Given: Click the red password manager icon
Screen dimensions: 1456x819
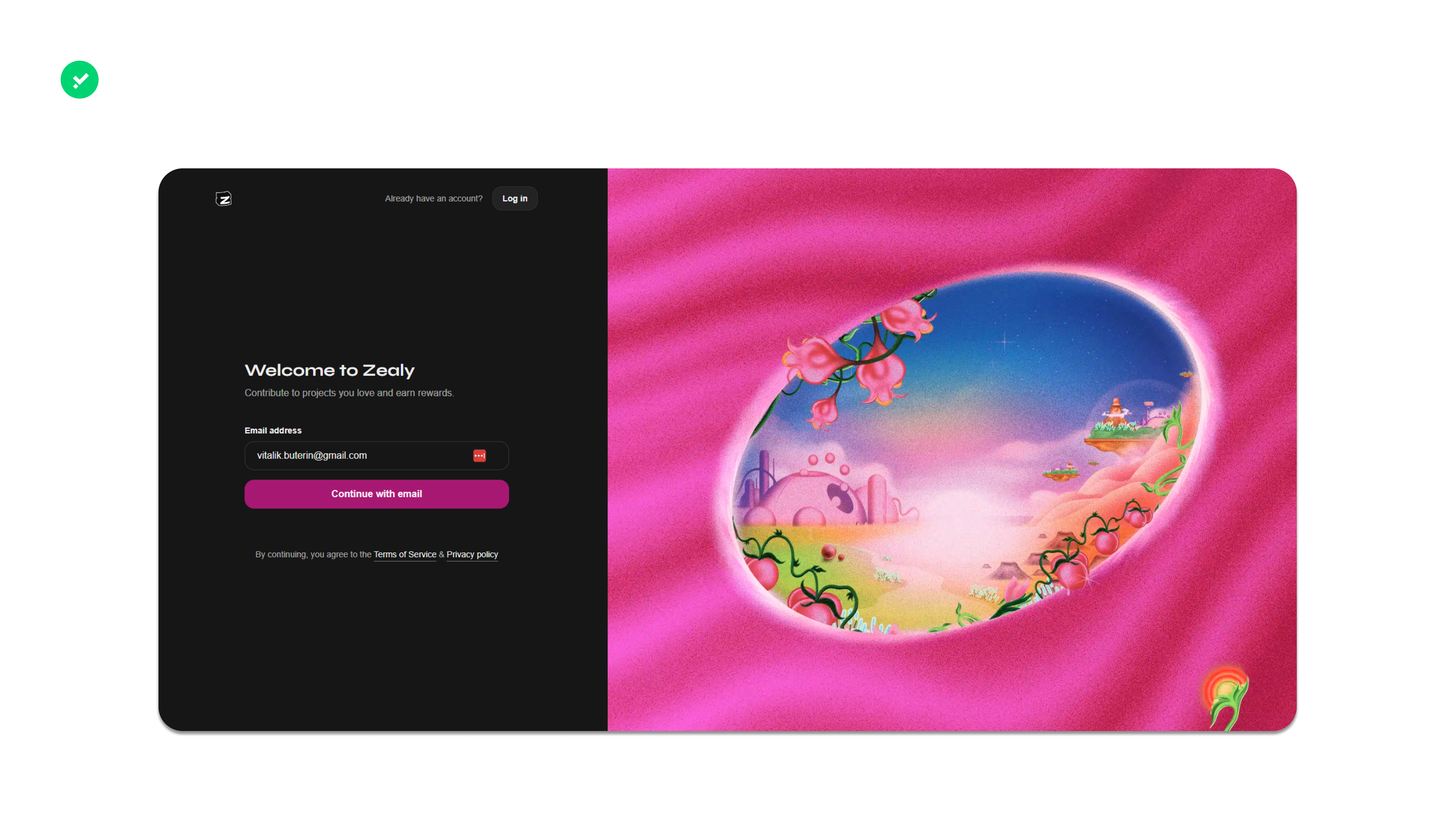Looking at the screenshot, I should 479,456.
